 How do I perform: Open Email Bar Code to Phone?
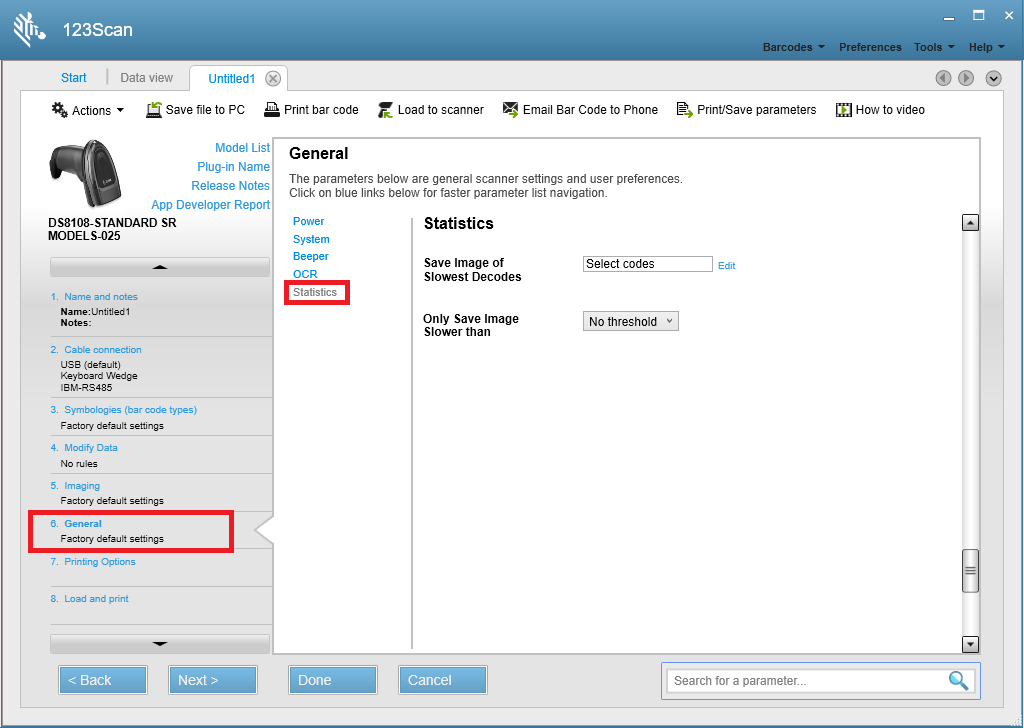pyautogui.click(x=510, y=110)
